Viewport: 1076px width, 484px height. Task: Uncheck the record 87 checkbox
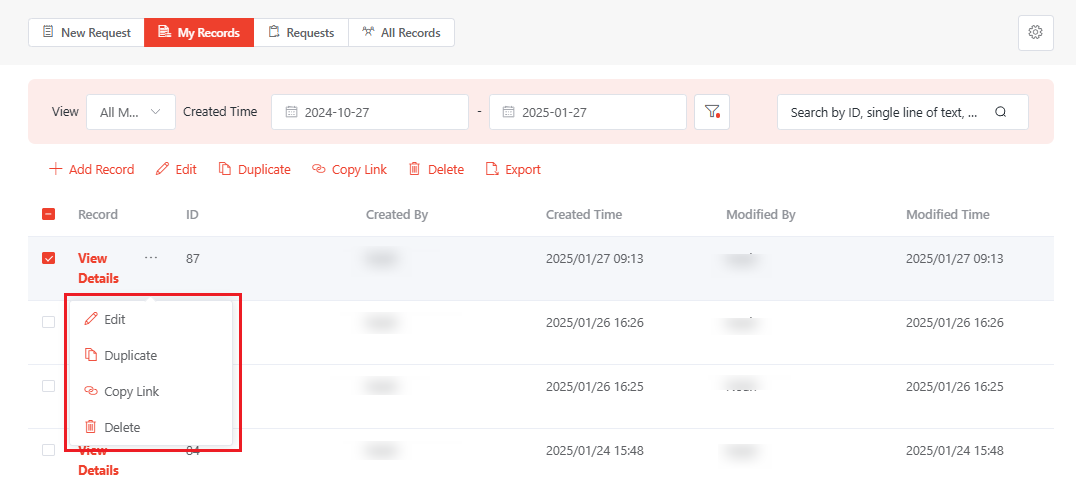click(x=48, y=258)
